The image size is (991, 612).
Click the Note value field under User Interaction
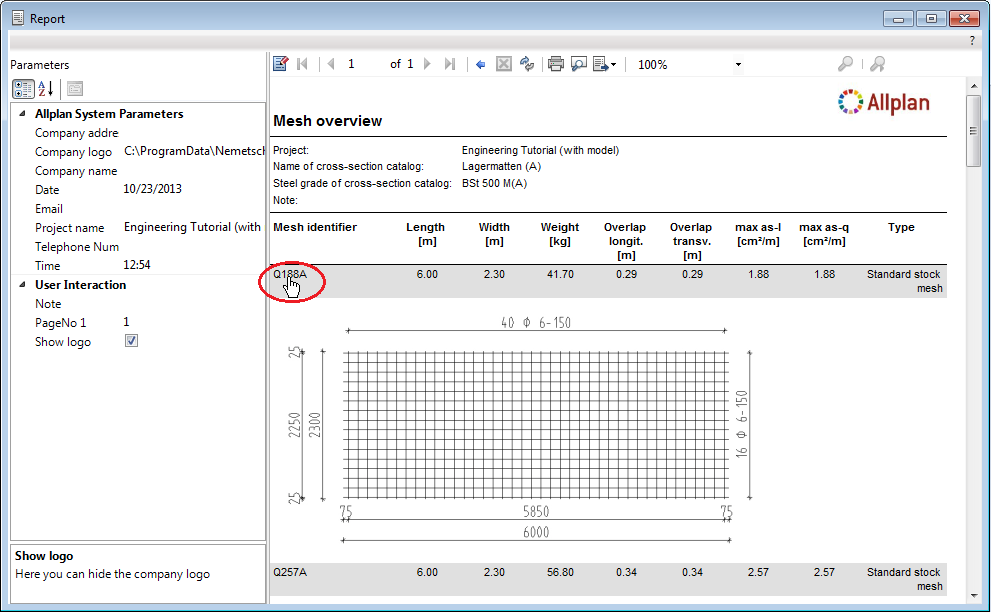pos(190,304)
